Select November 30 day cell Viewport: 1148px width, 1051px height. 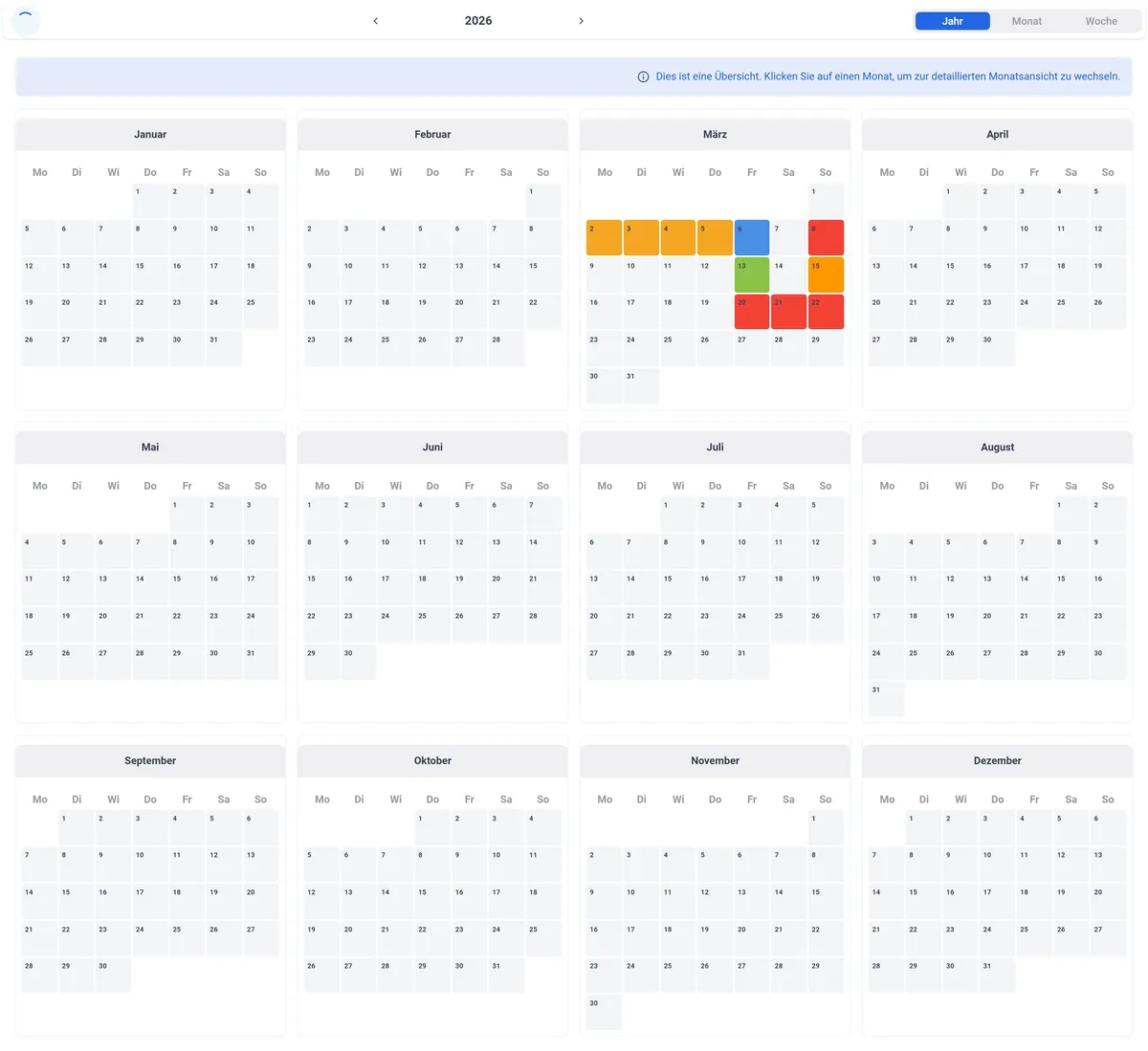point(604,1012)
